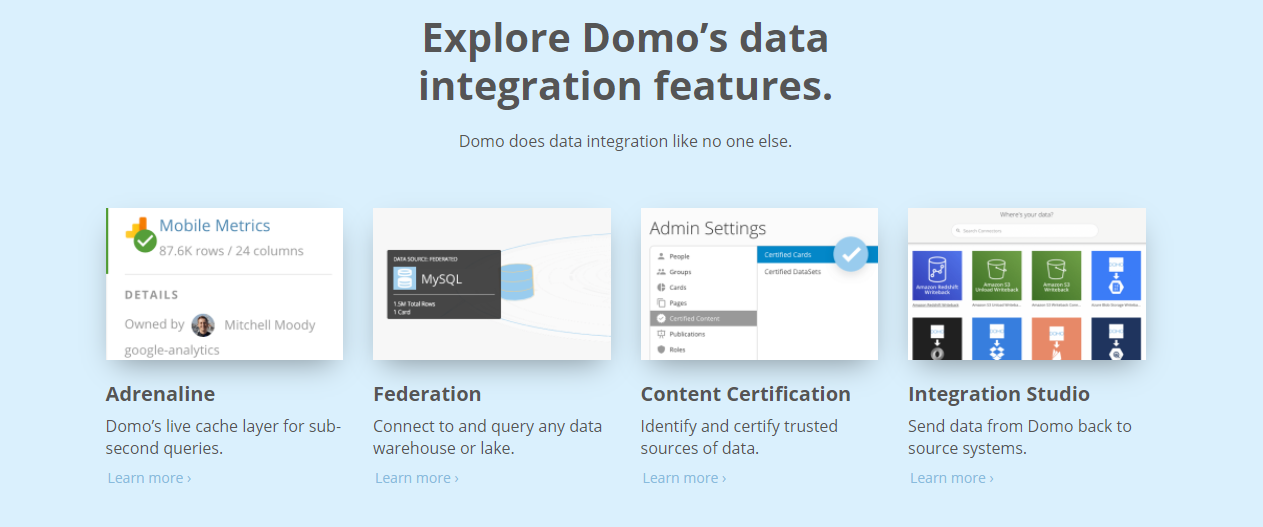Click the "DETAILS" label
This screenshot has width=1263, height=527.
coord(152,295)
